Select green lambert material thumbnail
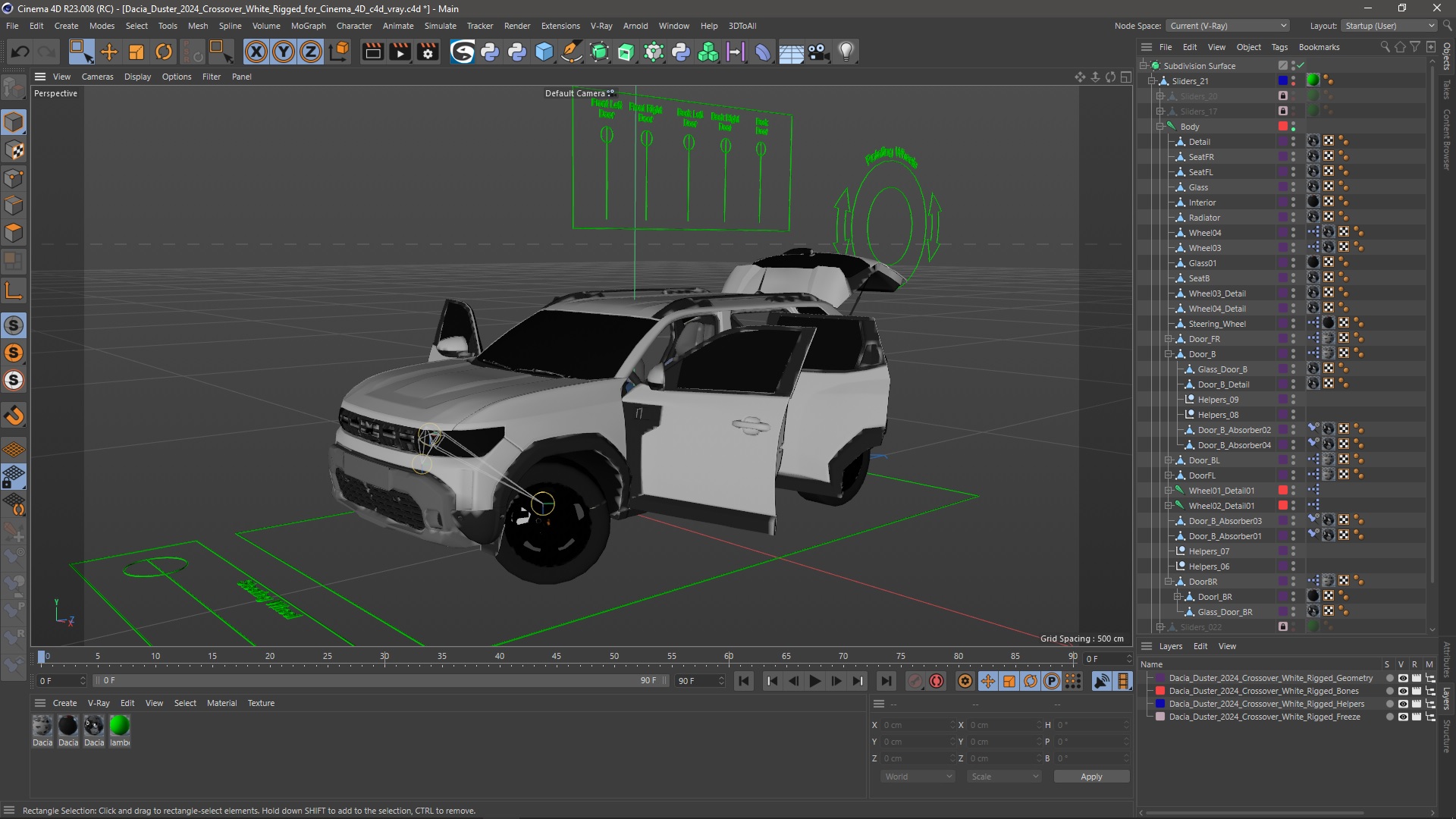 pos(120,726)
